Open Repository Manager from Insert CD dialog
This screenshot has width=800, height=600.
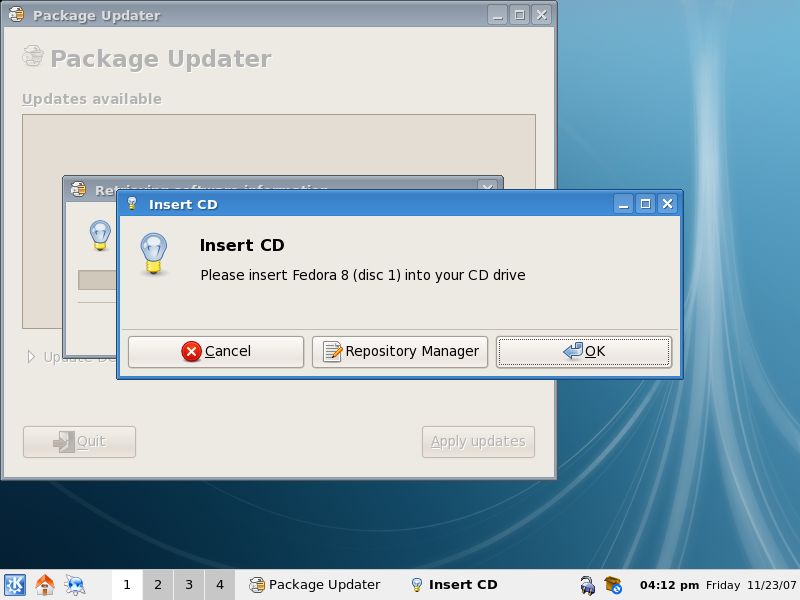[400, 352]
